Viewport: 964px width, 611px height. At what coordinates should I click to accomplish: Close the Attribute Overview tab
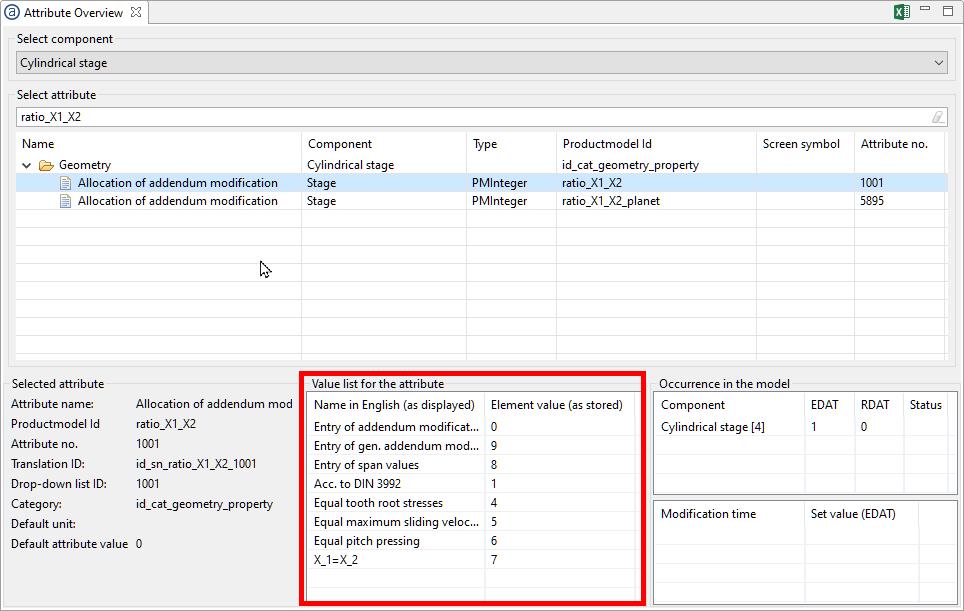136,13
